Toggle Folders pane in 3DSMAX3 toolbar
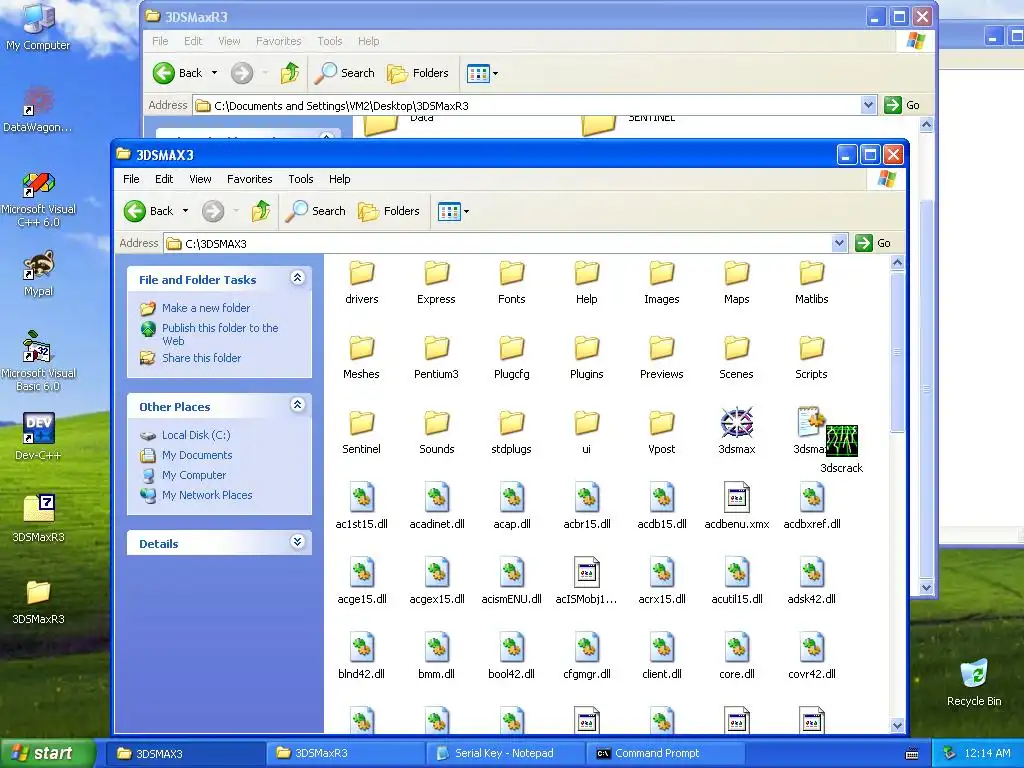 [389, 211]
